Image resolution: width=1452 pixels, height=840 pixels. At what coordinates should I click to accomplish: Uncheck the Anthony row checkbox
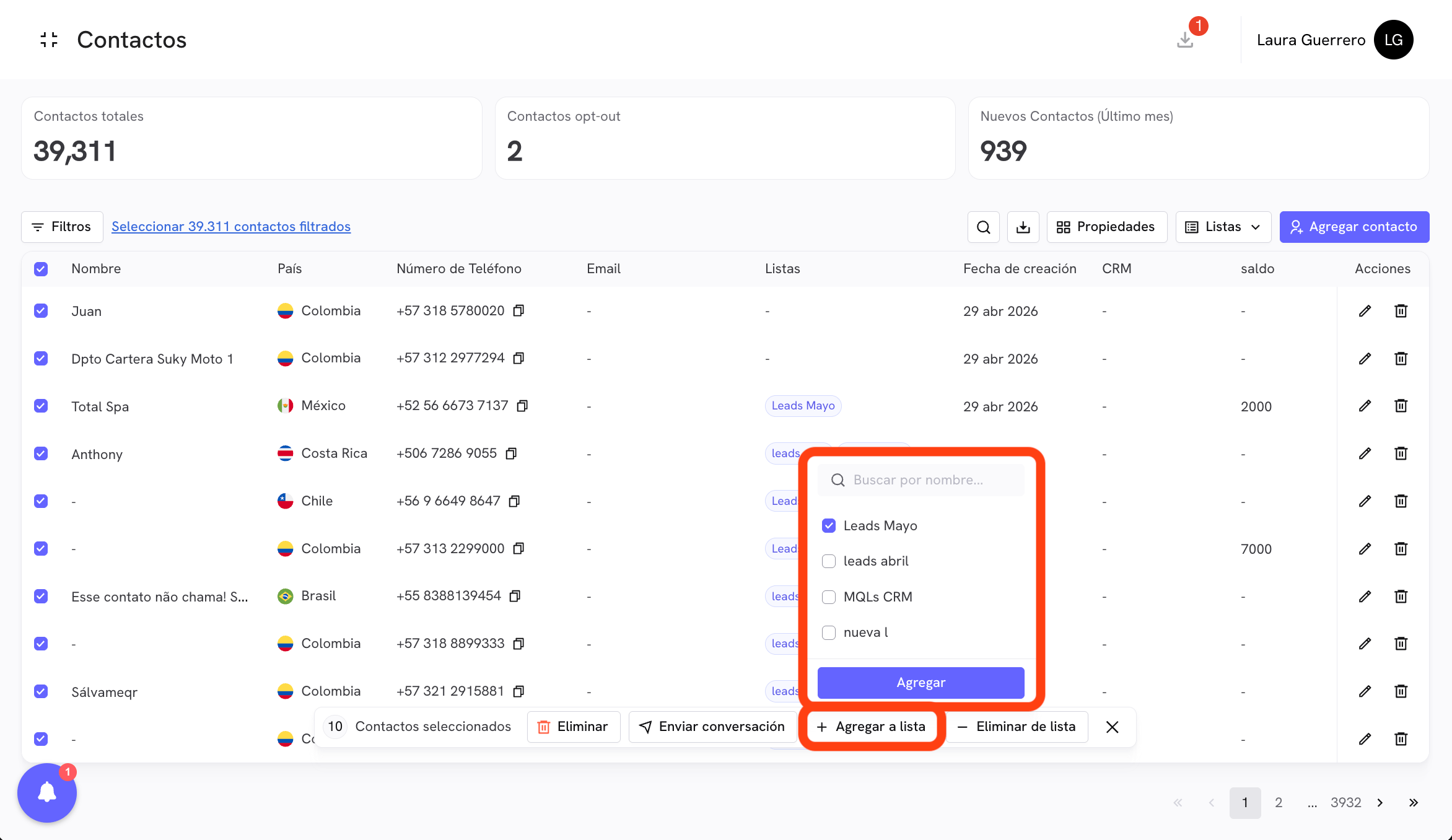(41, 453)
